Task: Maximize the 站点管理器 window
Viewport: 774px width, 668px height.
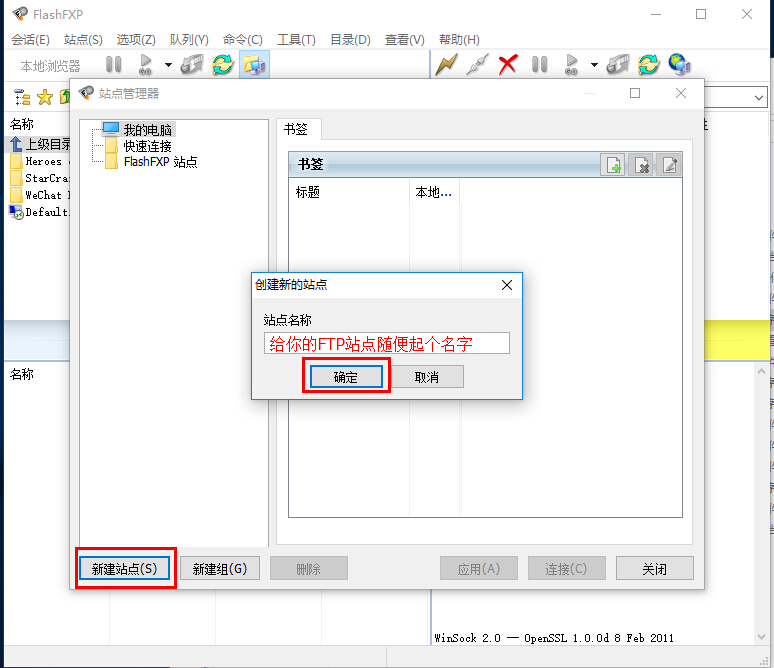Action: 635,93
